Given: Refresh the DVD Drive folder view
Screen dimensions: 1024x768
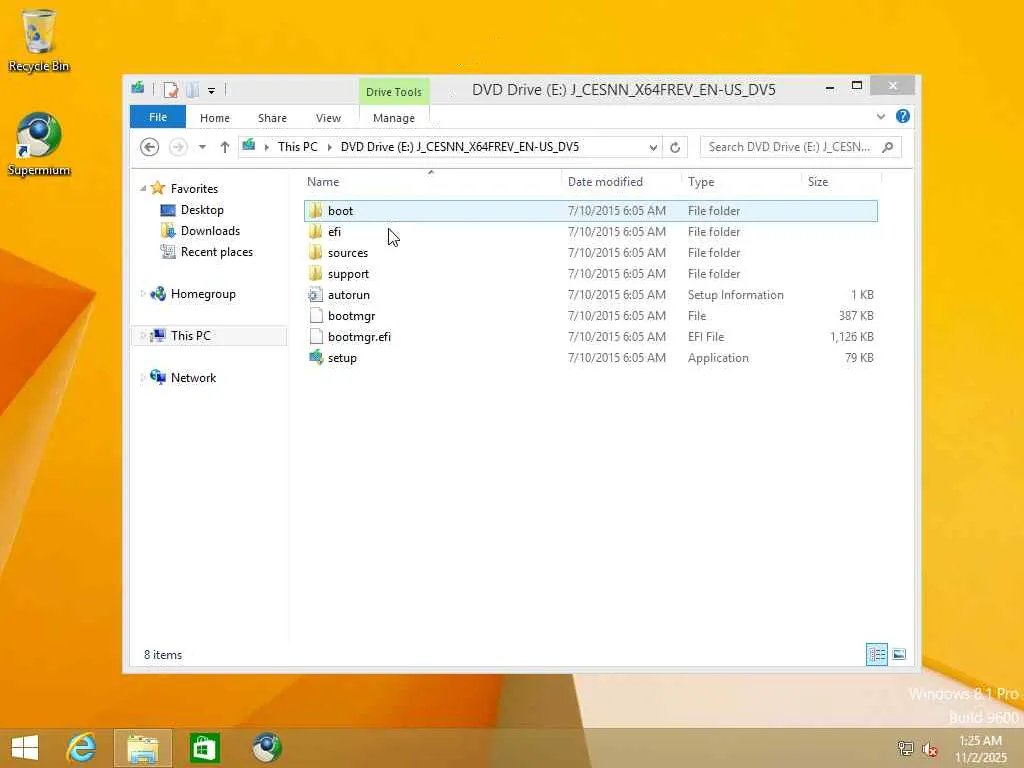Looking at the screenshot, I should pos(675,148).
